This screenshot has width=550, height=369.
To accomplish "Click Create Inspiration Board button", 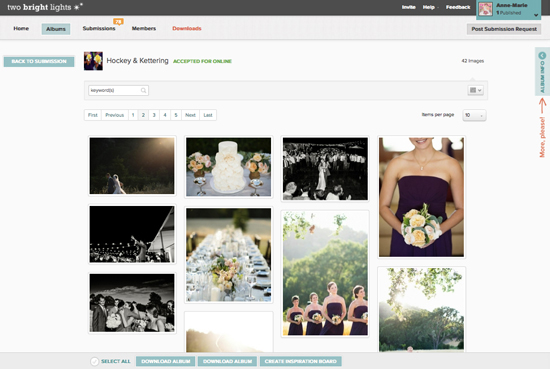I will 301,361.
